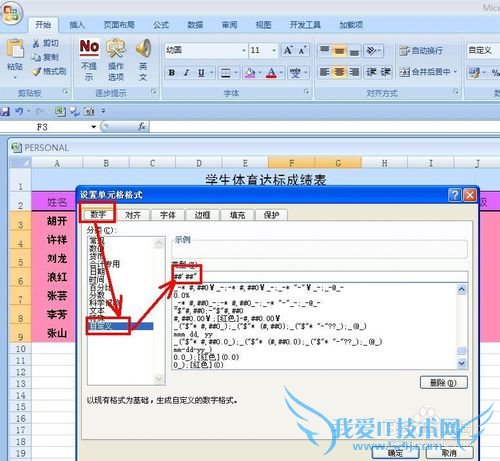
Task: Click the red font color A icon
Action: 272,73
